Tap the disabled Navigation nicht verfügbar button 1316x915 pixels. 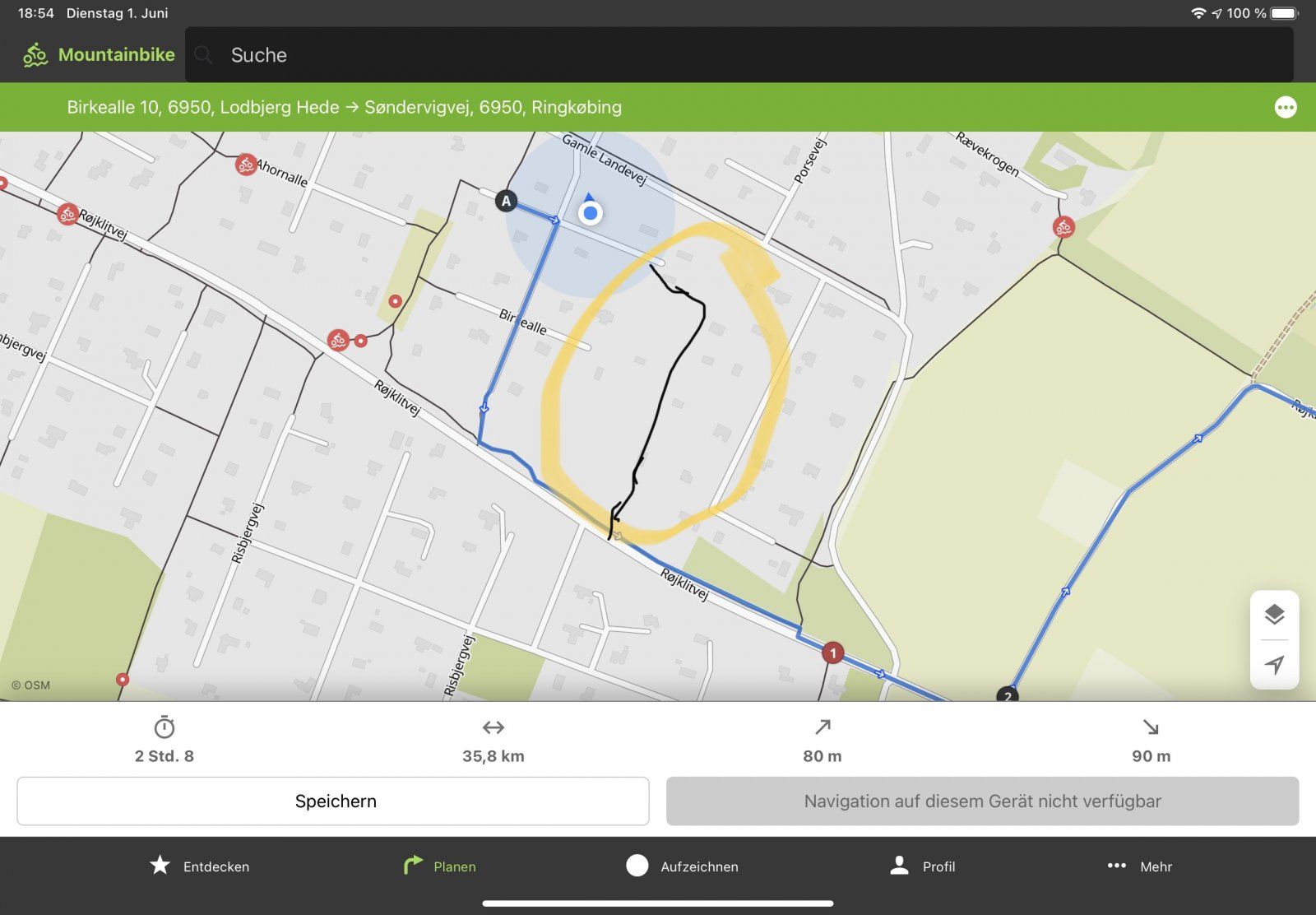982,801
